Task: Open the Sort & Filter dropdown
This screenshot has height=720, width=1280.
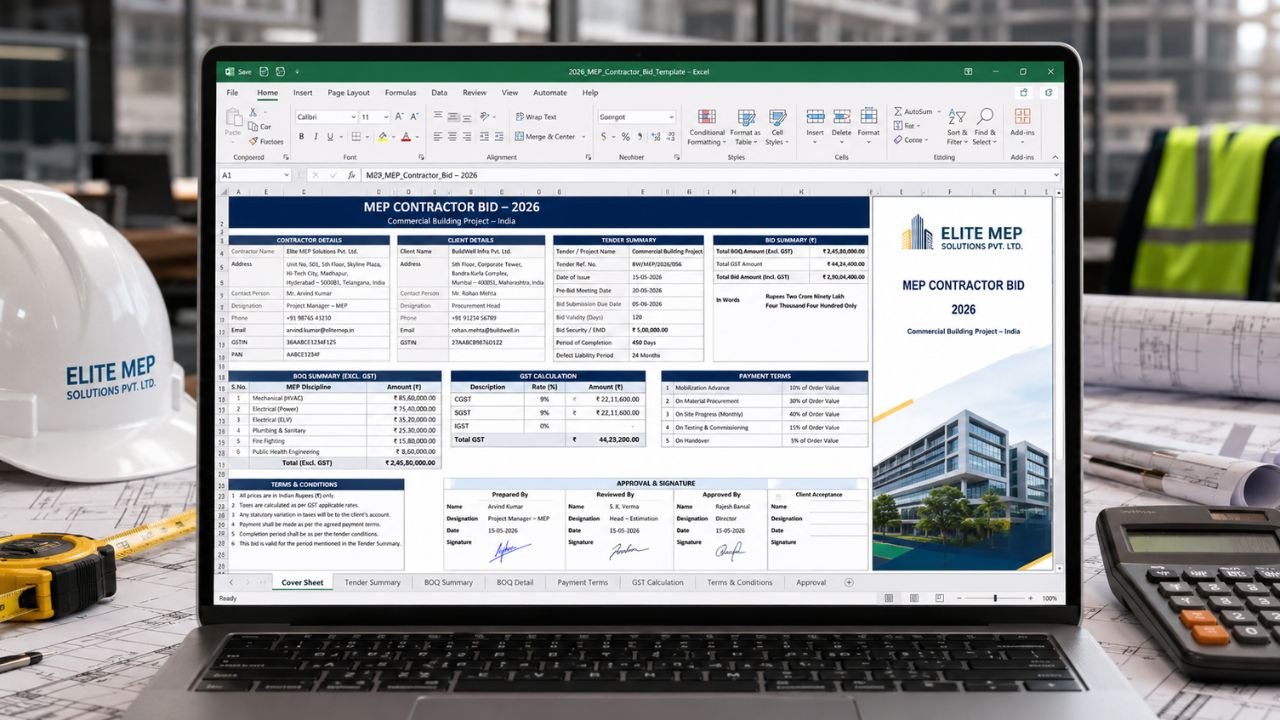Action: [957, 127]
